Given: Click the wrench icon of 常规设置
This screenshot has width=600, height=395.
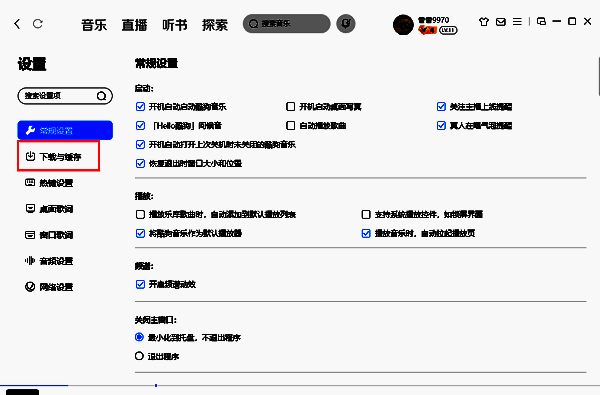Looking at the screenshot, I should tap(30, 131).
